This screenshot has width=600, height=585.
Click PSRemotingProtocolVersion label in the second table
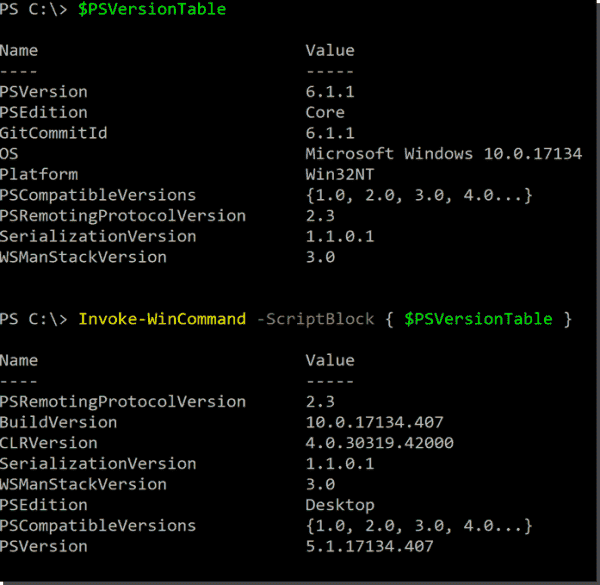(x=123, y=402)
